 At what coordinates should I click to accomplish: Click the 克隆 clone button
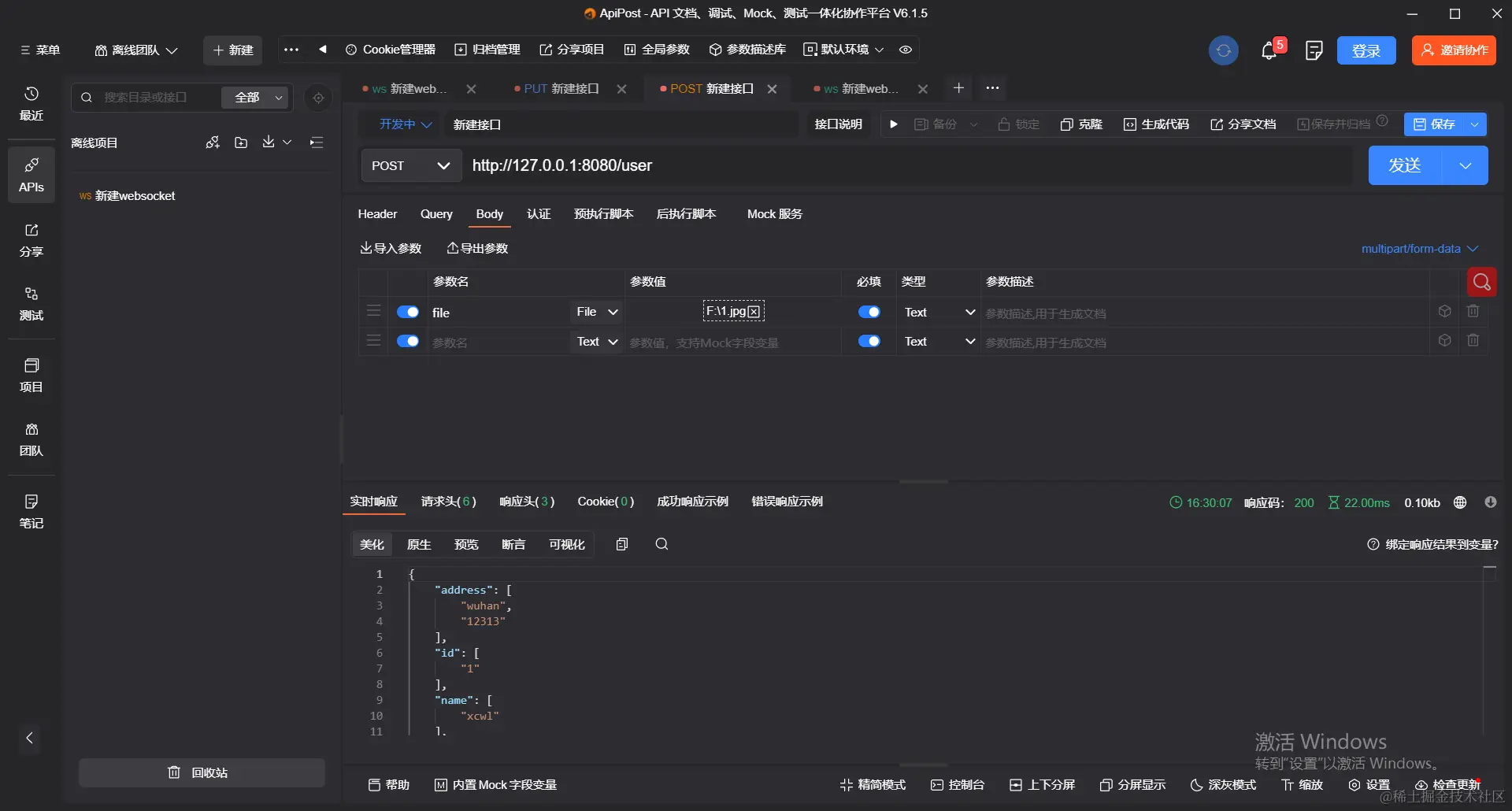[x=1081, y=124]
